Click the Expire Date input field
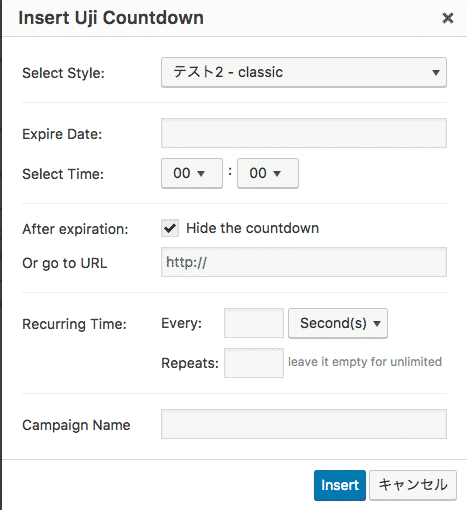This screenshot has height=510, width=467. coord(304,133)
